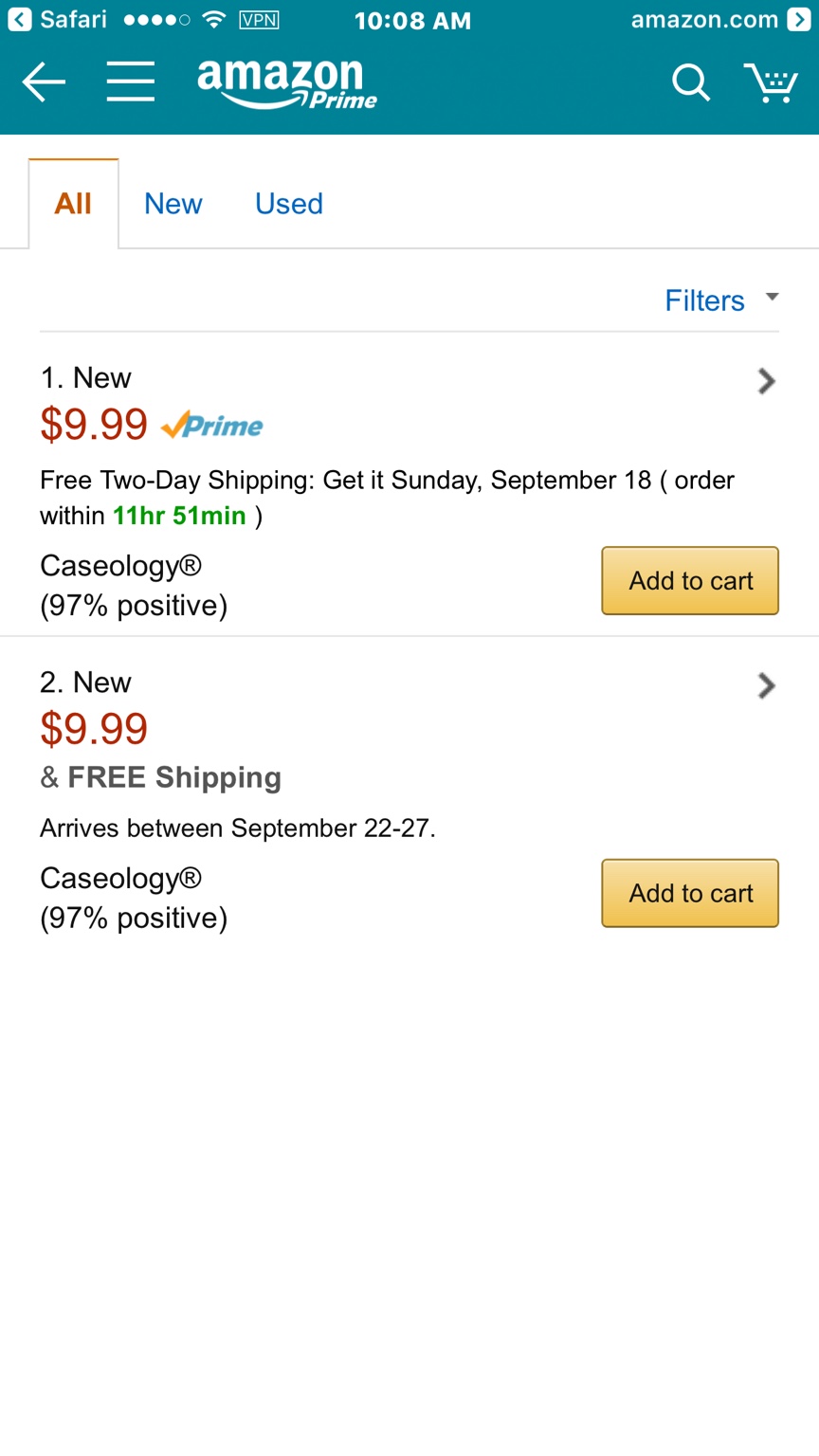
Task: Switch to the Used tab
Action: click(x=289, y=204)
